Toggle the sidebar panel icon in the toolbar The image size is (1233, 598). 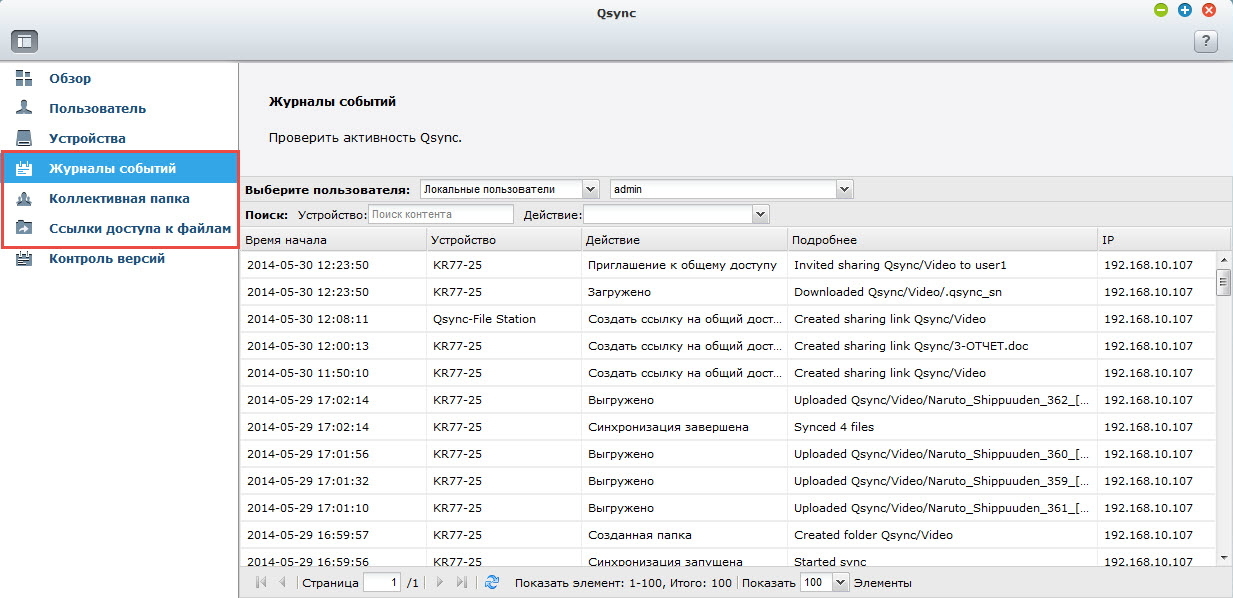[x=24, y=41]
